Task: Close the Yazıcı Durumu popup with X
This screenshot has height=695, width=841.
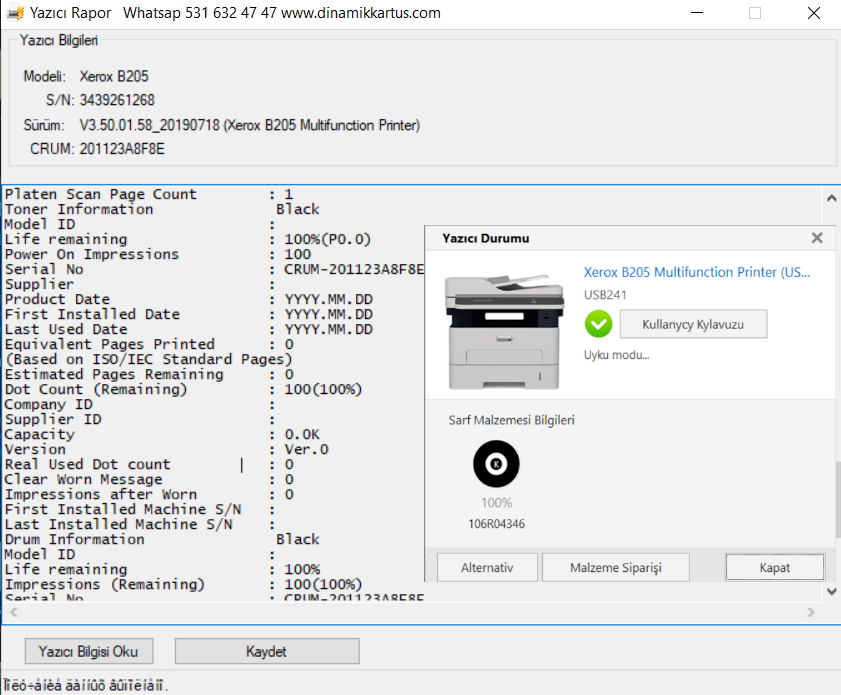Action: 817,238
